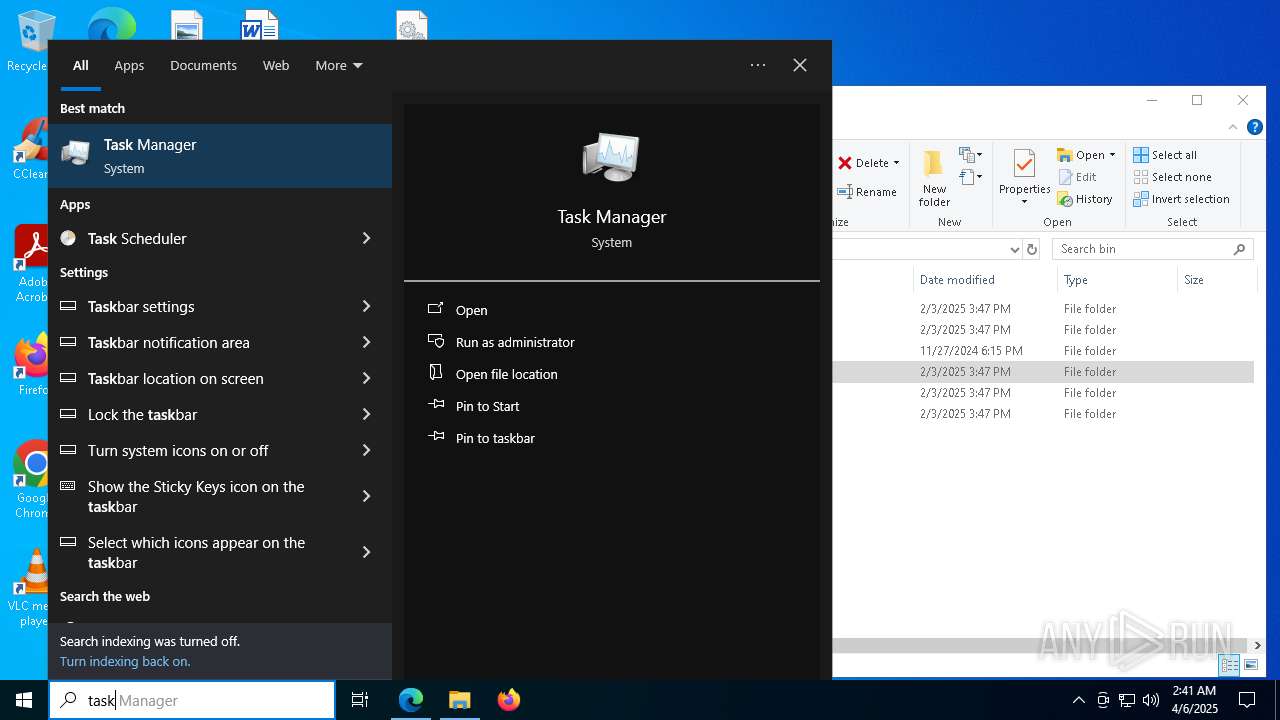The height and width of the screenshot is (720, 1280).
Task: Select the Apps search tab
Action: [x=129, y=65]
